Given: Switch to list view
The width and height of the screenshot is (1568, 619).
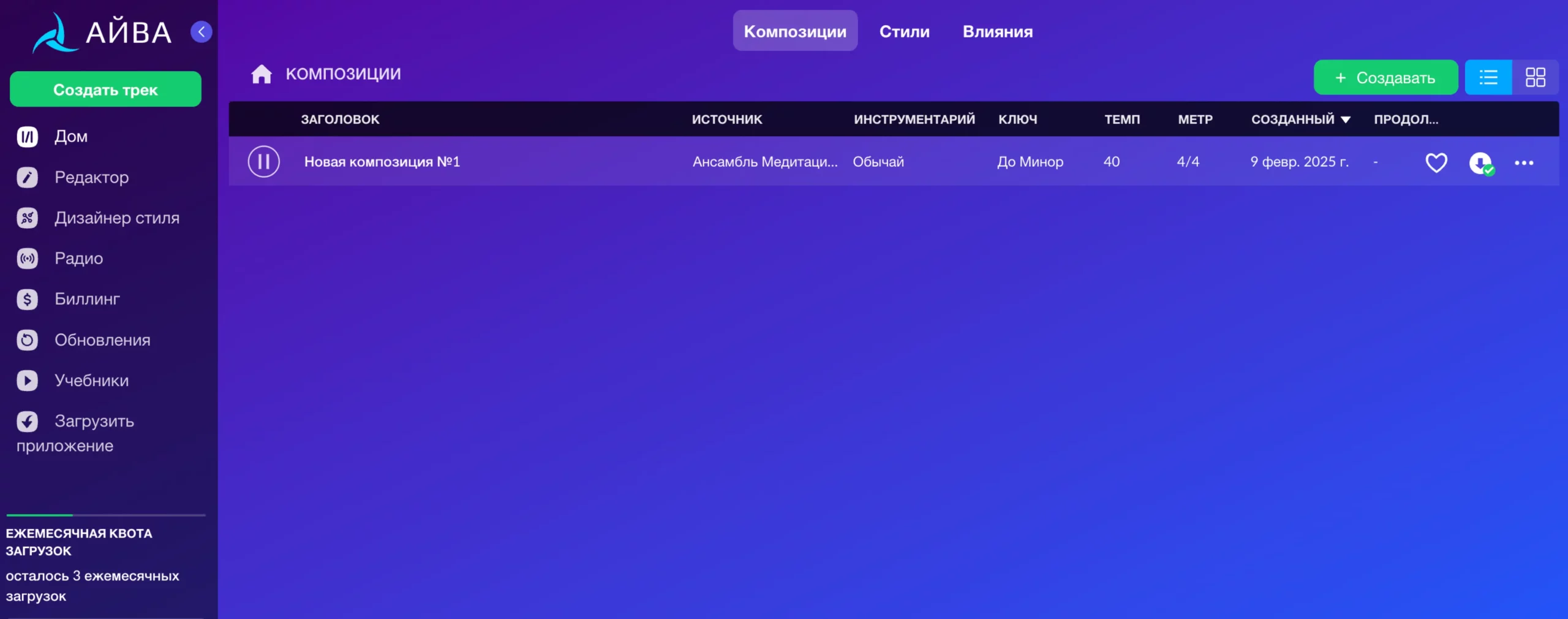Looking at the screenshot, I should pos(1488,78).
